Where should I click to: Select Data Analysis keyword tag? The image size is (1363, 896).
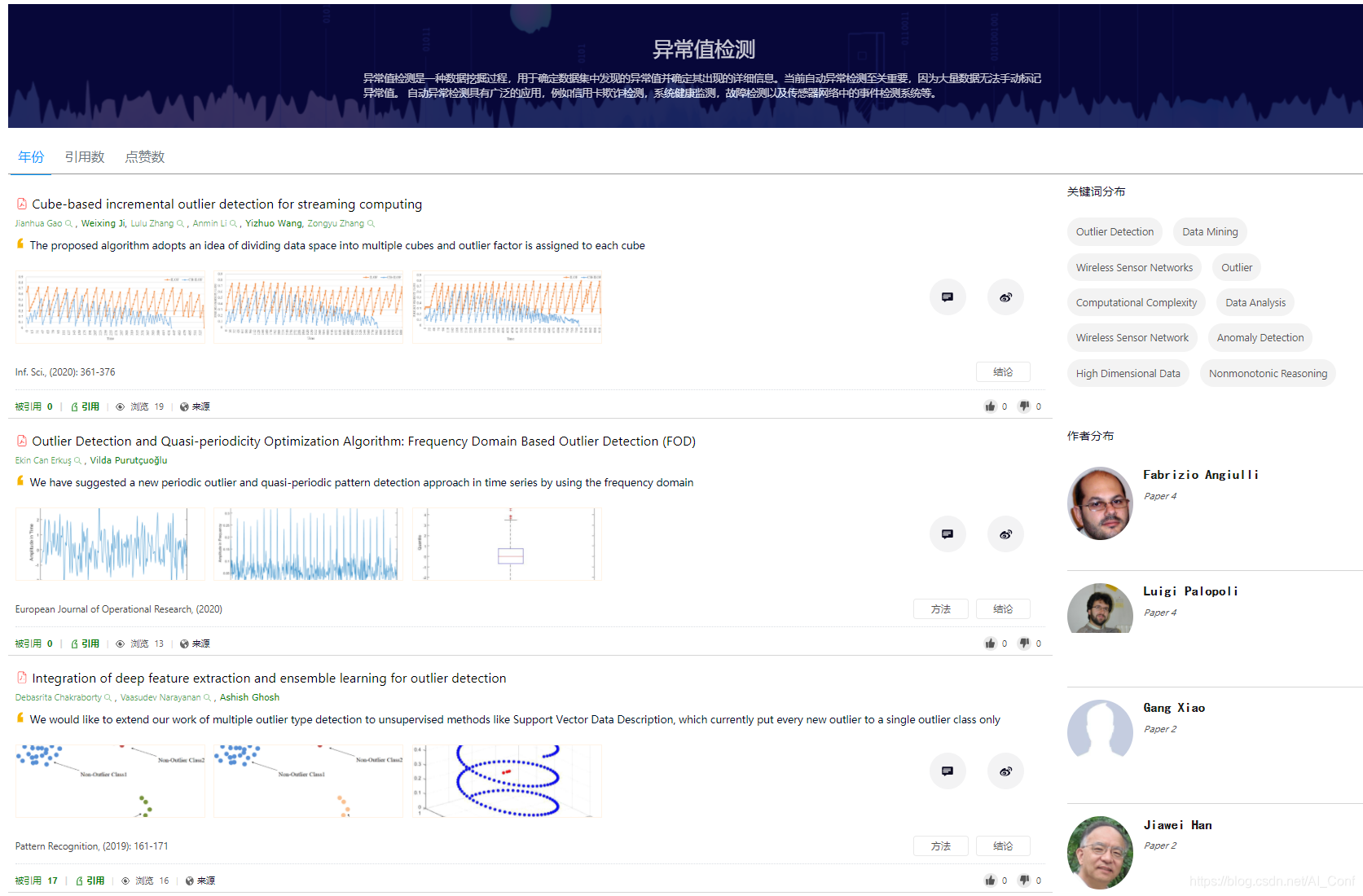(1255, 303)
